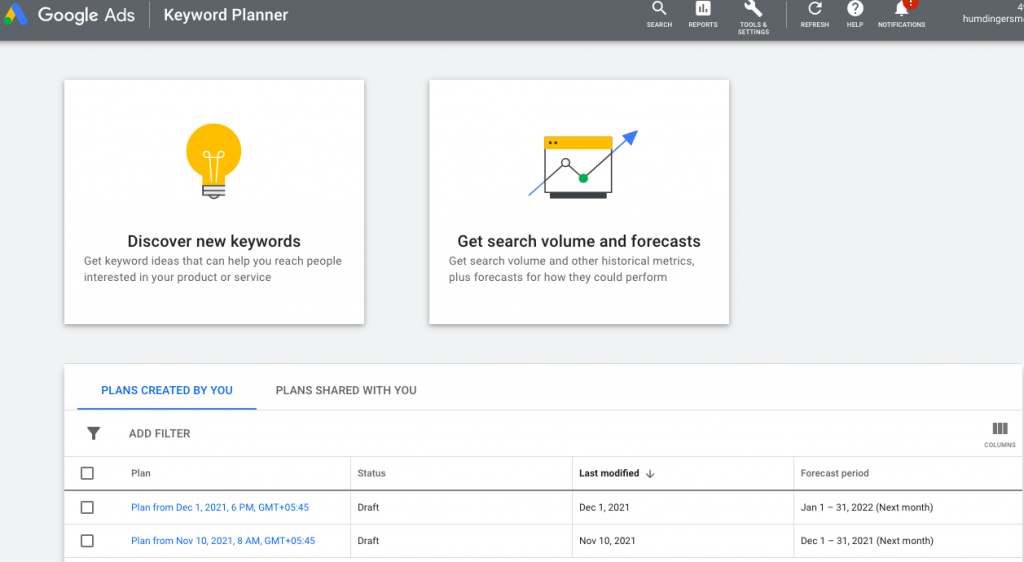The width and height of the screenshot is (1024, 562).
Task: Click the filter funnel icon
Action: 93,433
